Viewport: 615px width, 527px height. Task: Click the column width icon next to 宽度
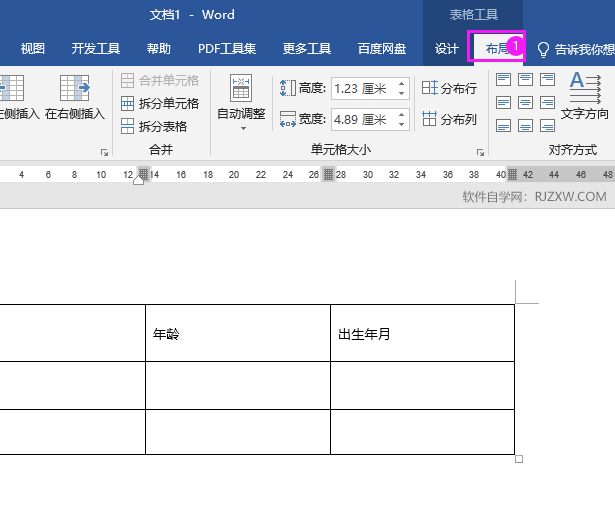pyautogui.click(x=287, y=119)
